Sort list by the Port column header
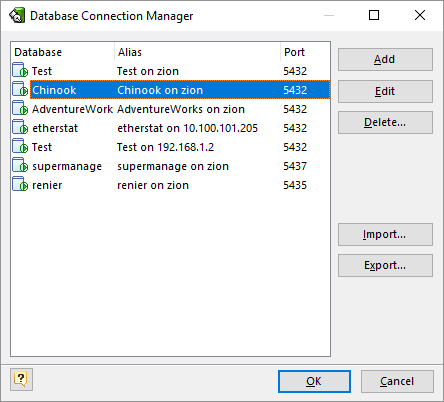444x402 pixels. (x=305, y=52)
